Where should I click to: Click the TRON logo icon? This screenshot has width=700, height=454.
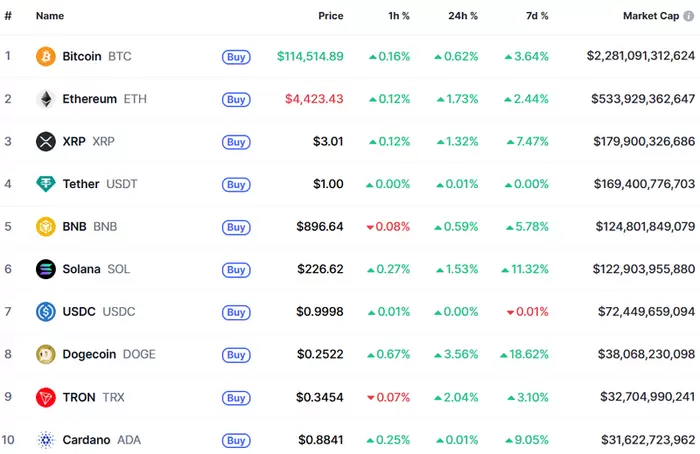point(45,397)
